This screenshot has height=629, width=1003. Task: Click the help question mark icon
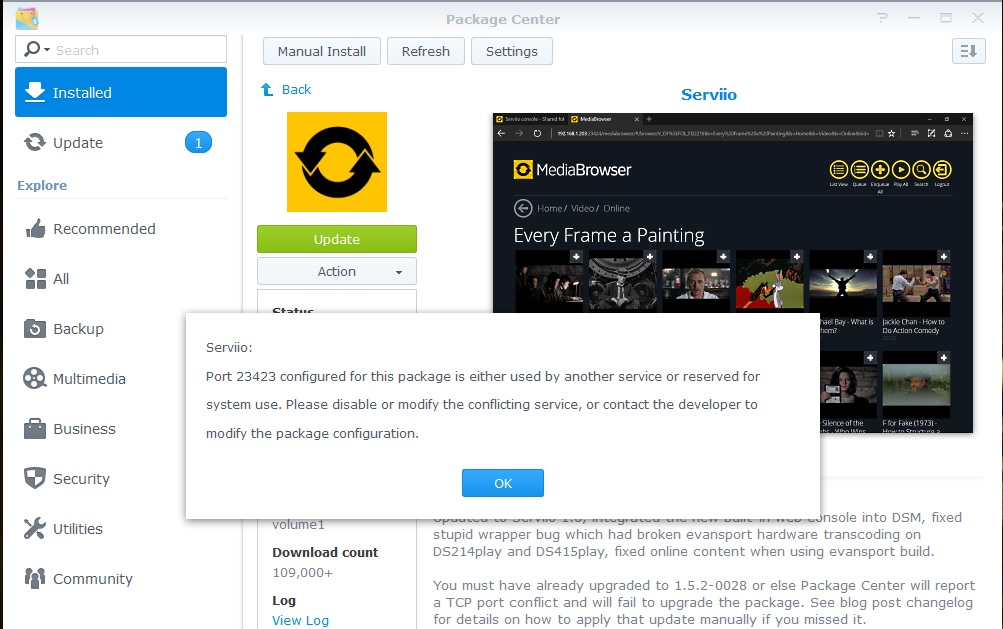883,18
